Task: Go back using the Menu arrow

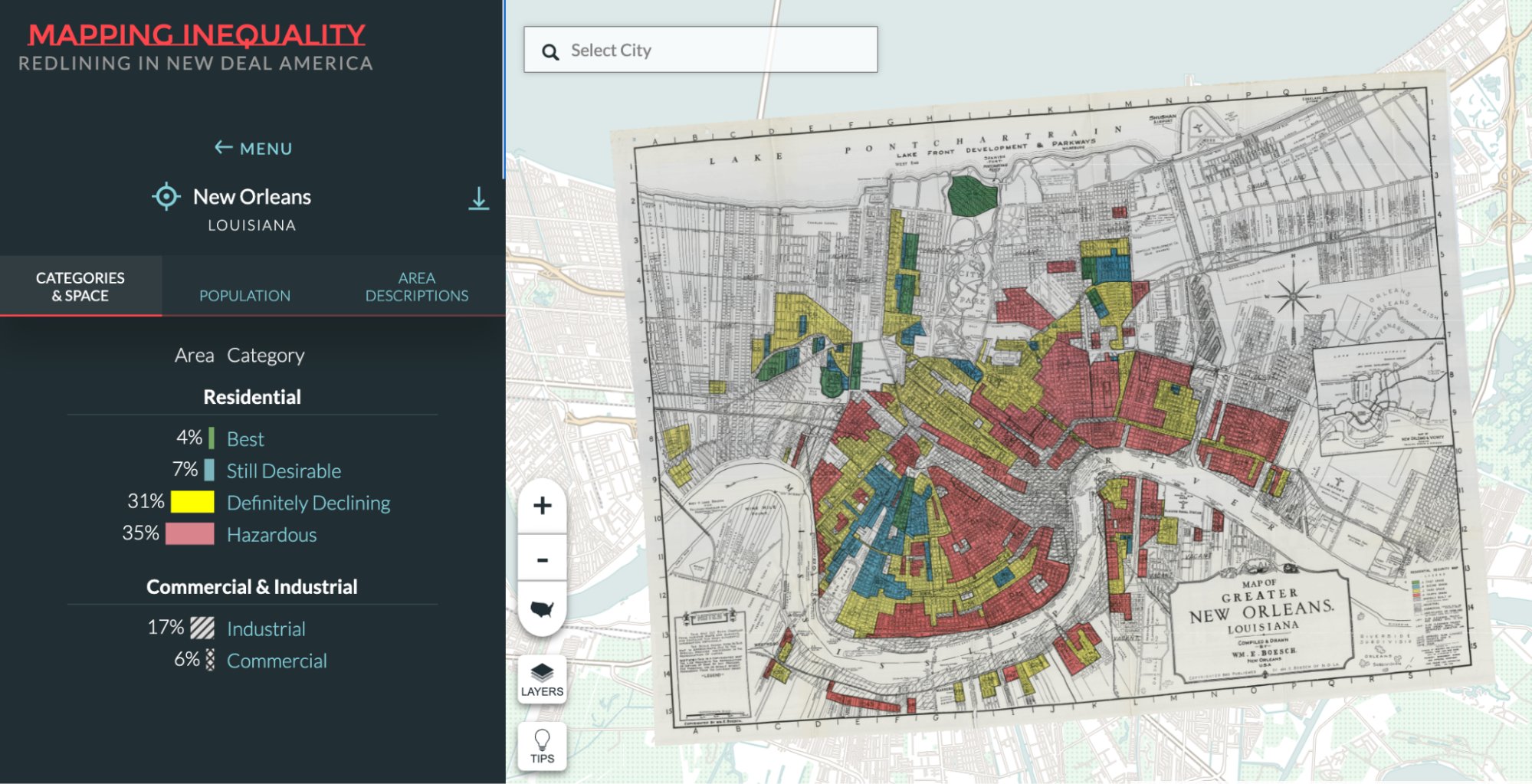Action: click(253, 148)
